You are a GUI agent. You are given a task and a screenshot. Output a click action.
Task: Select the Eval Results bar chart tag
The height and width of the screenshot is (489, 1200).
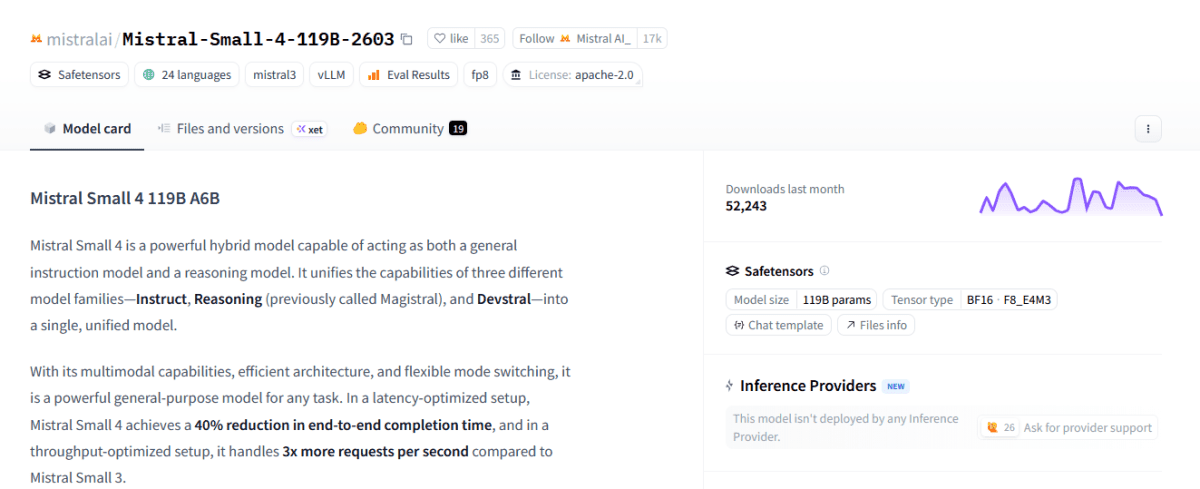point(409,75)
